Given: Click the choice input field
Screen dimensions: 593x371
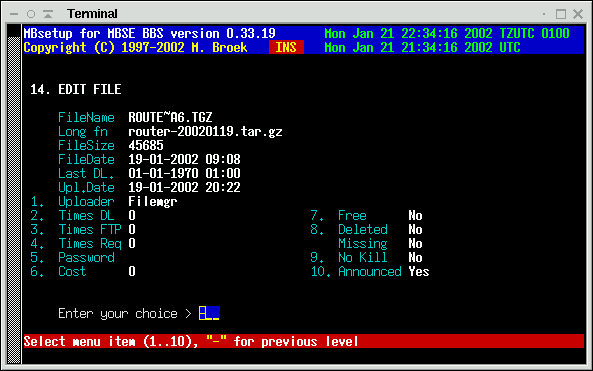Looking at the screenshot, I should (209, 313).
